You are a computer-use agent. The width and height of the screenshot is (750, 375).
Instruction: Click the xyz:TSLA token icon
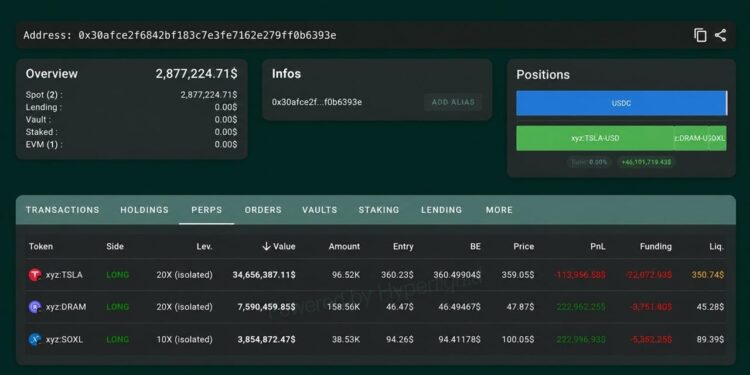(35, 275)
